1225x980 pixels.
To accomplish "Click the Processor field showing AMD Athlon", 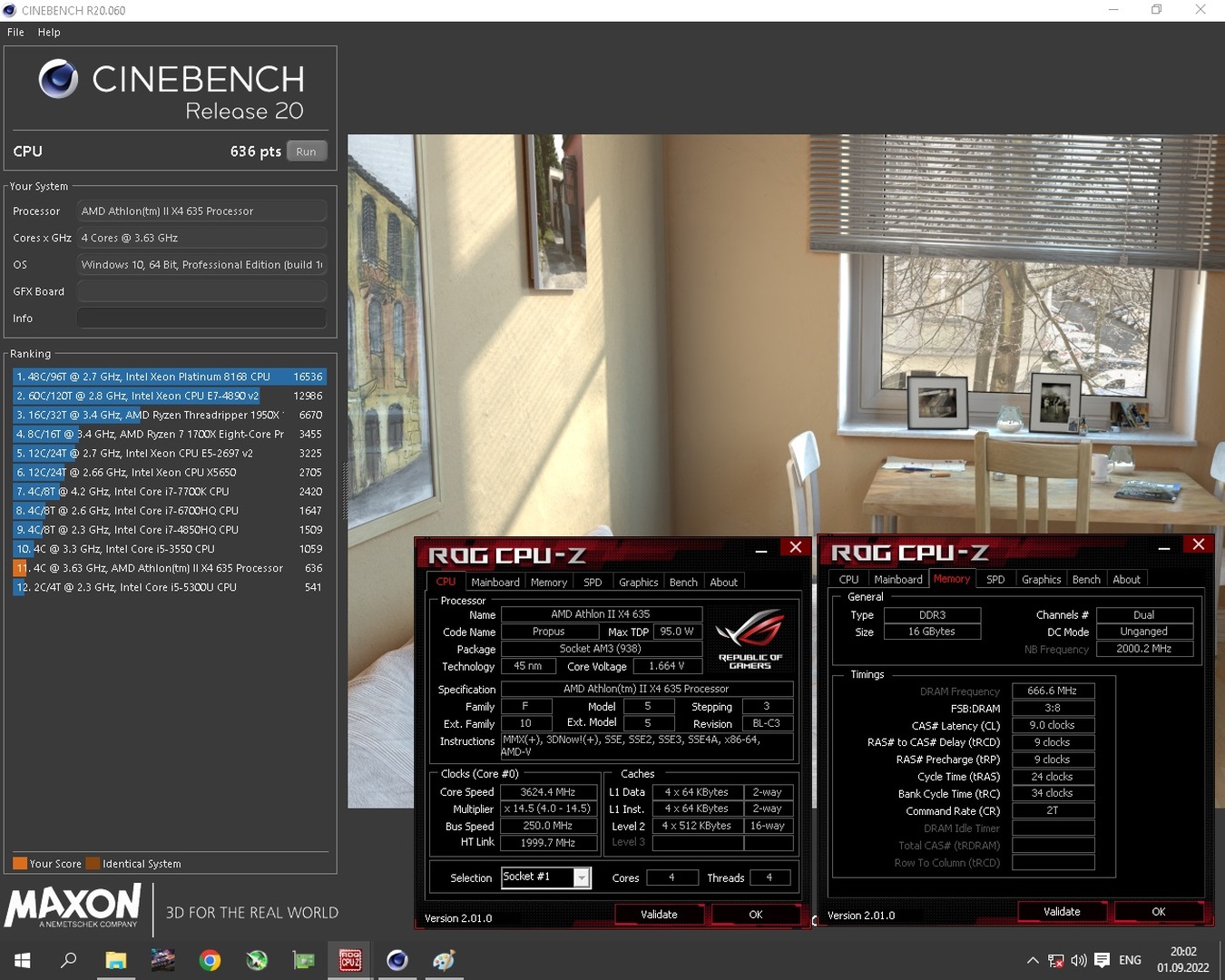I will (x=201, y=211).
